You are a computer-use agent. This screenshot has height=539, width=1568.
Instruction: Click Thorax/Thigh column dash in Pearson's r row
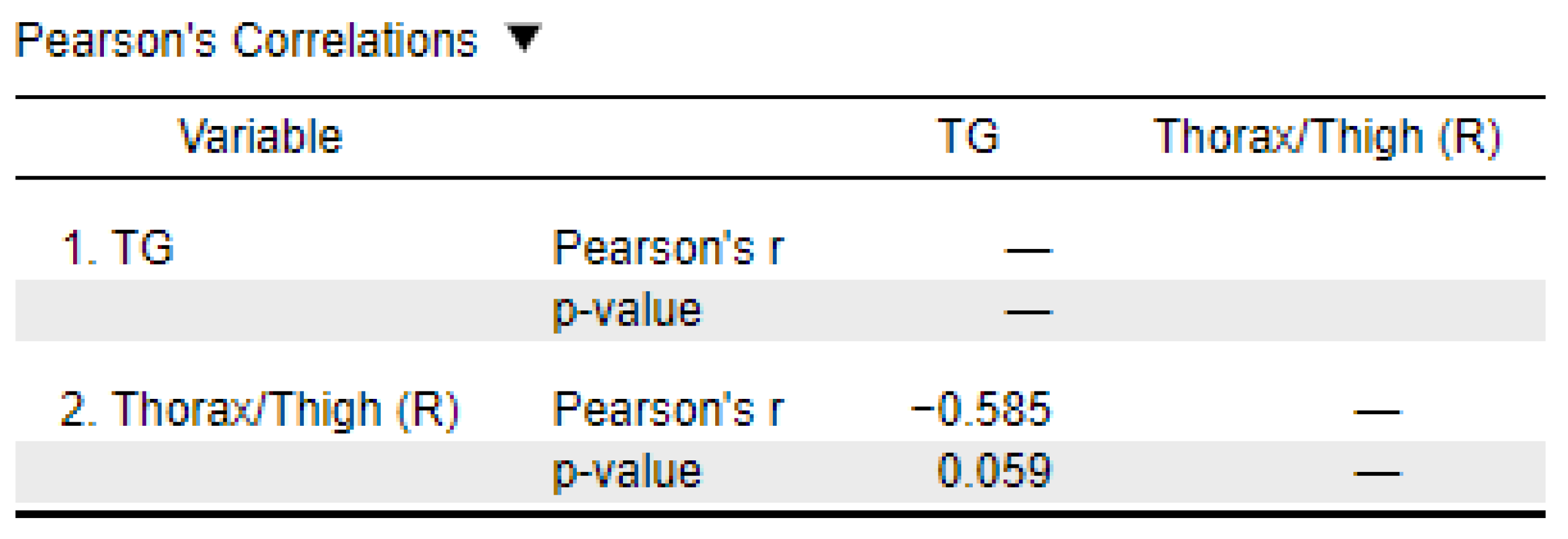pyautogui.click(x=1376, y=412)
